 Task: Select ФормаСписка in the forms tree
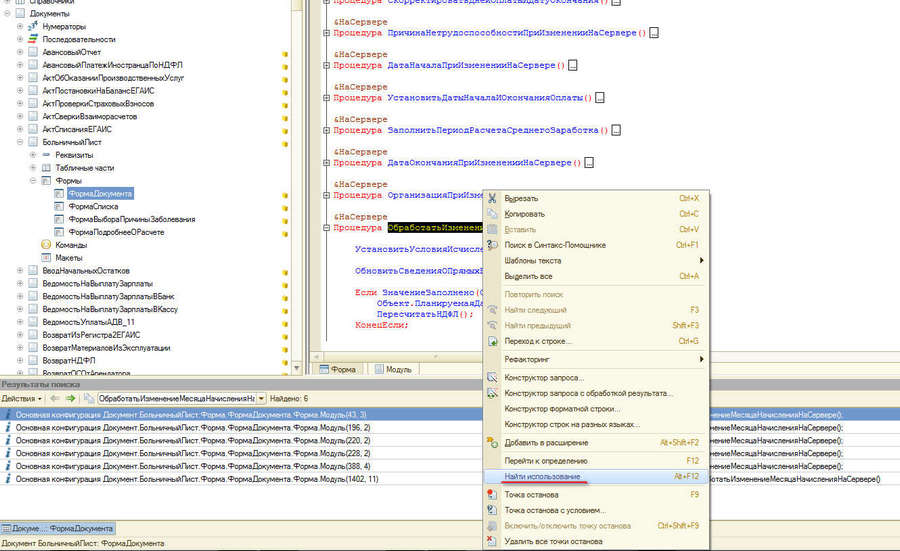[86, 206]
